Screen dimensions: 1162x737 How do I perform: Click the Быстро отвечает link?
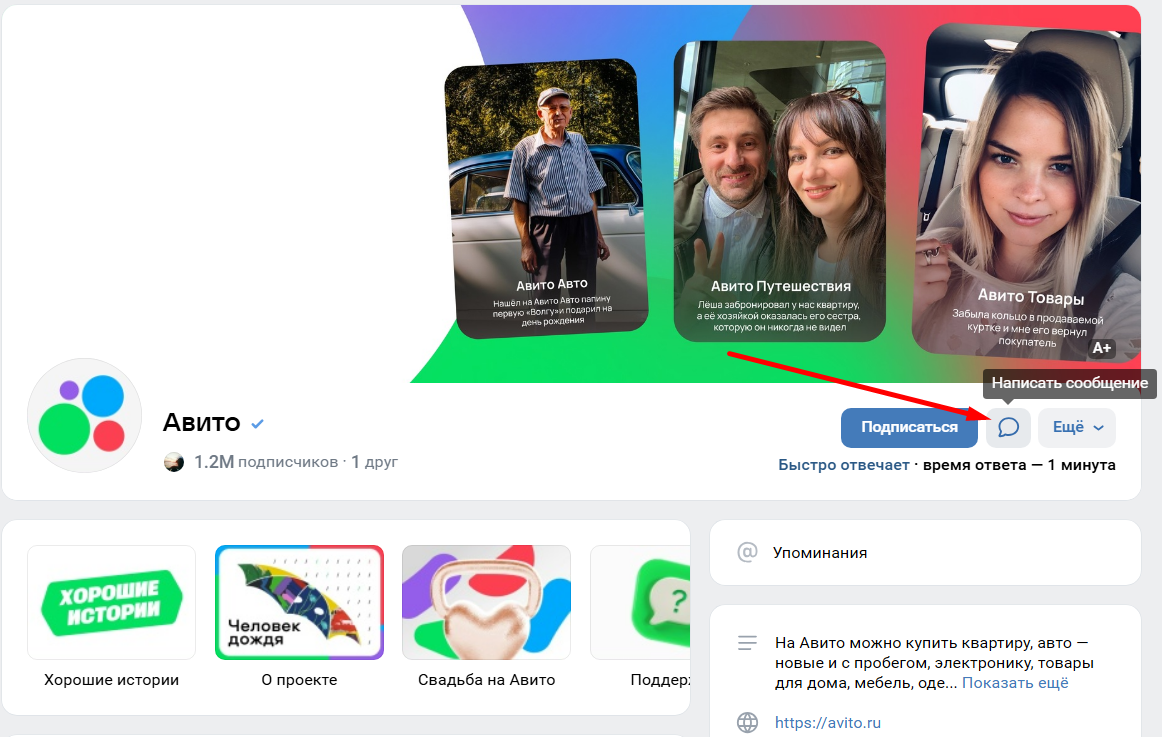tap(844, 465)
